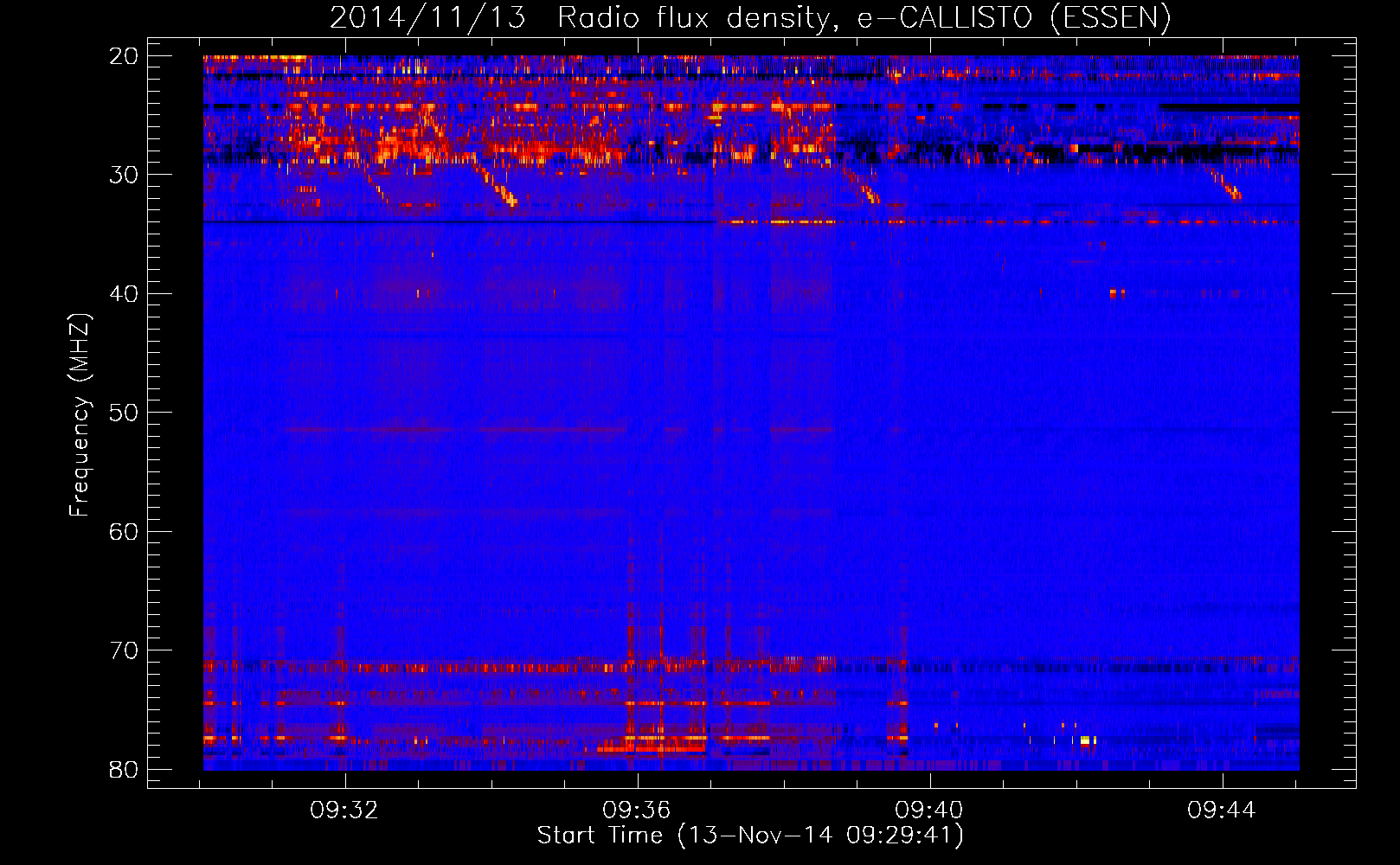Click the 'Start Time (13-Nov-14 09:29:41)' label

click(x=750, y=836)
